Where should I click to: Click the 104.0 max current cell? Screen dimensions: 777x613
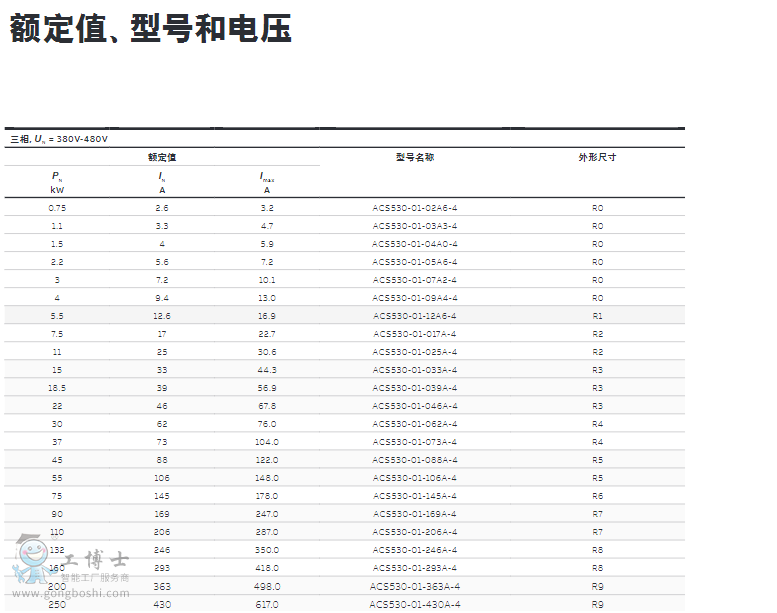coord(267,442)
